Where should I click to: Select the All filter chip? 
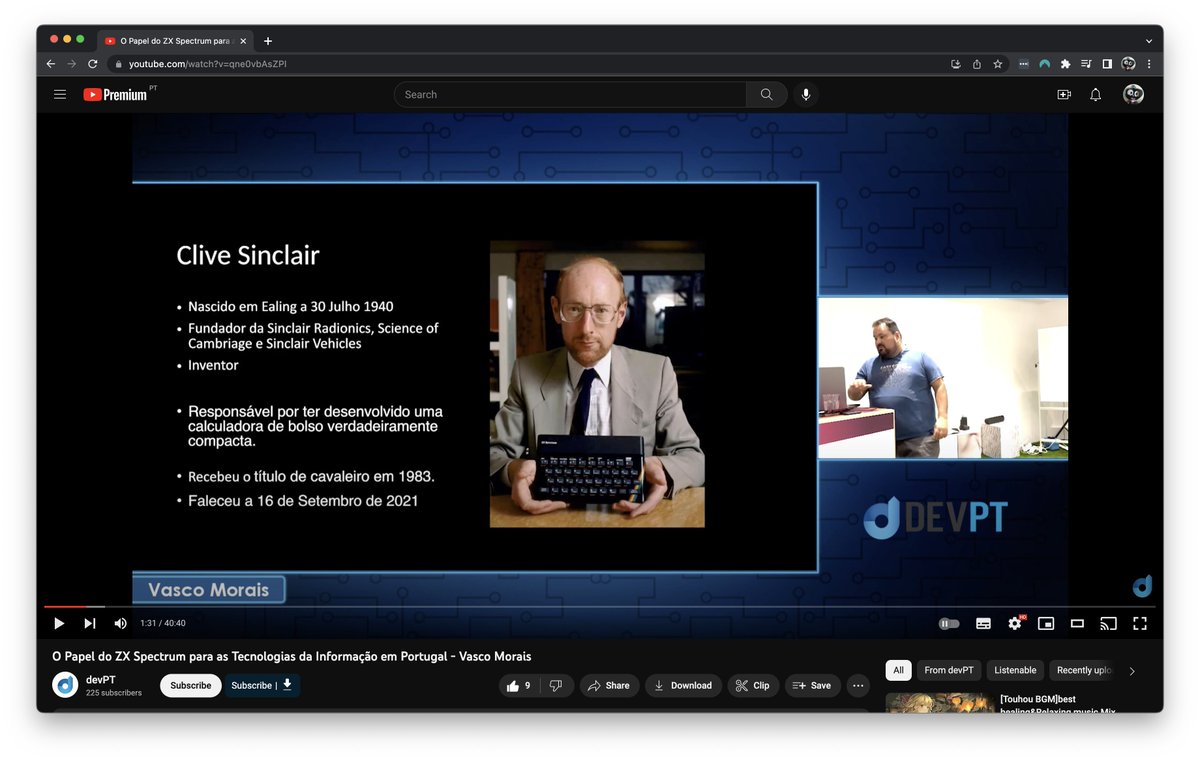pyautogui.click(x=898, y=670)
